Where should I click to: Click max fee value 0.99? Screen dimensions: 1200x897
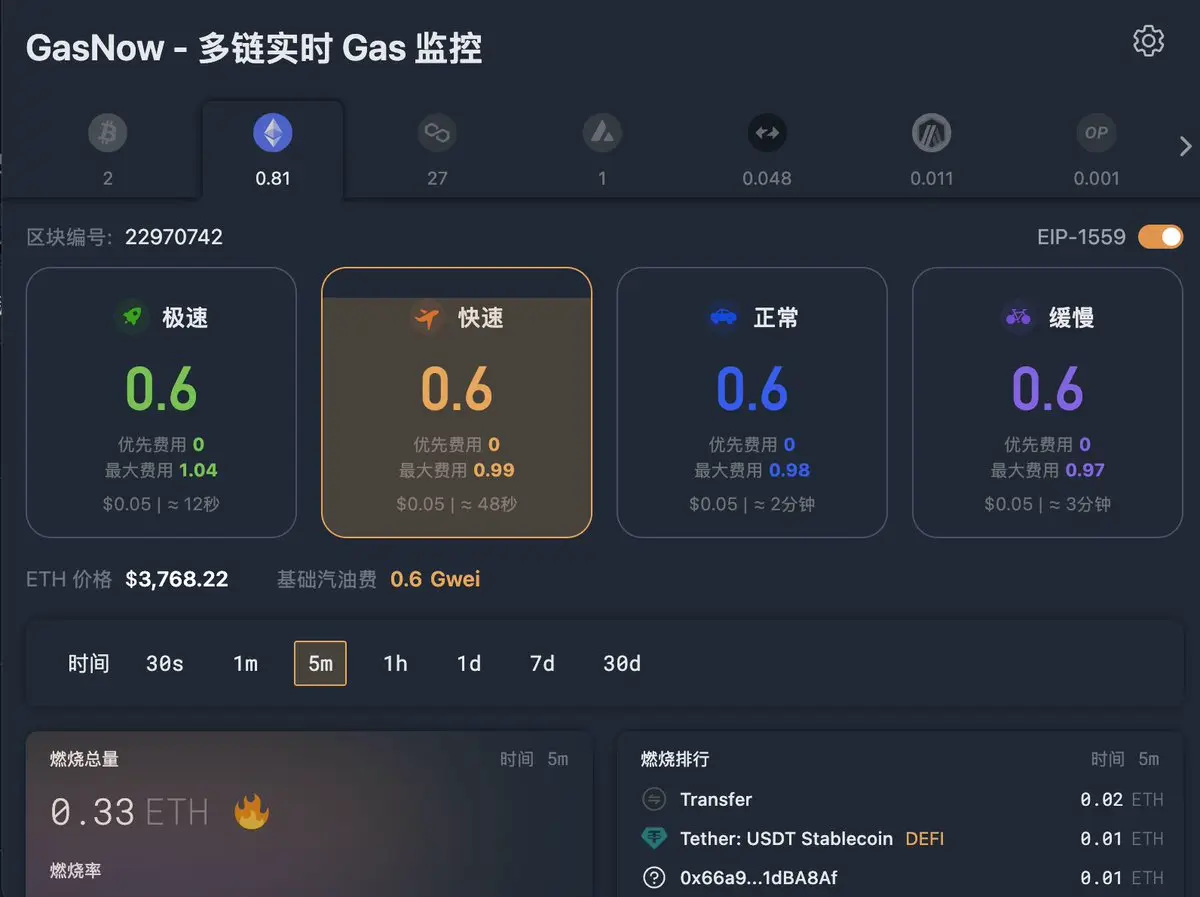[494, 470]
